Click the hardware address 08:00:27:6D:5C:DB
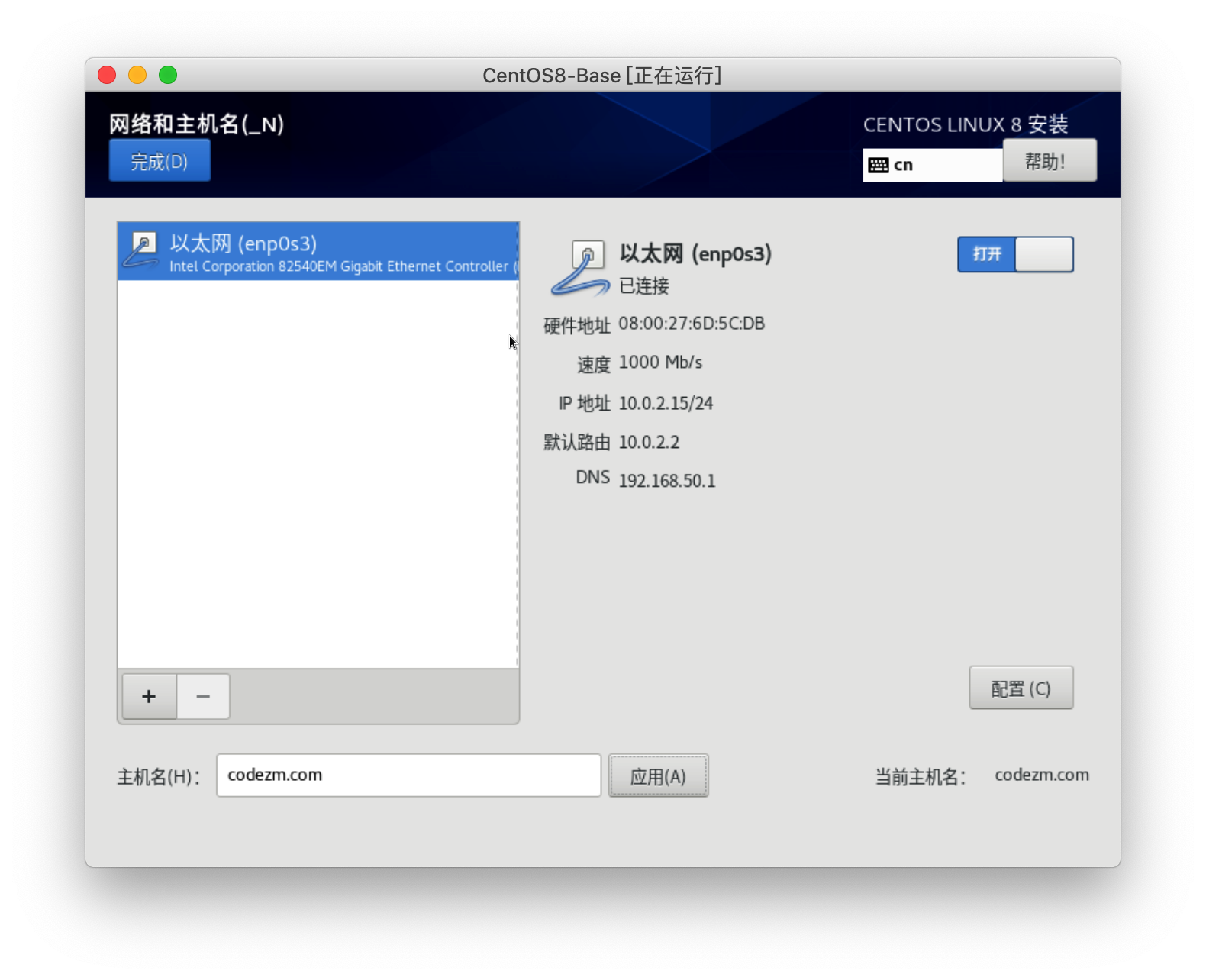This screenshot has width=1206, height=980. pyautogui.click(x=691, y=324)
